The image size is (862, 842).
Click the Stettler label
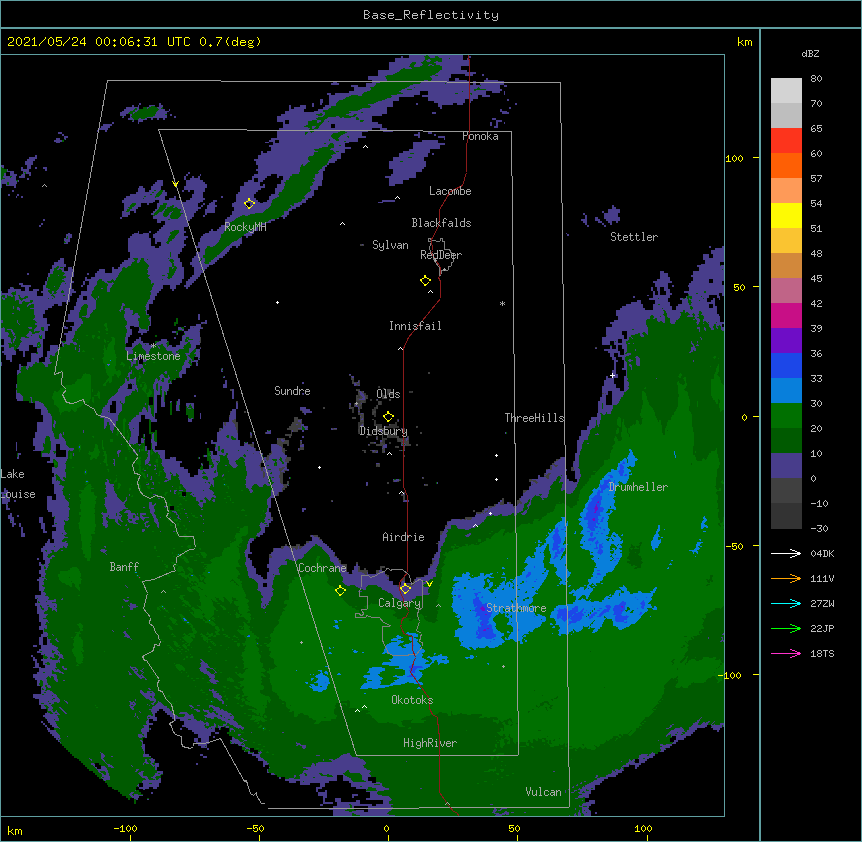[634, 237]
